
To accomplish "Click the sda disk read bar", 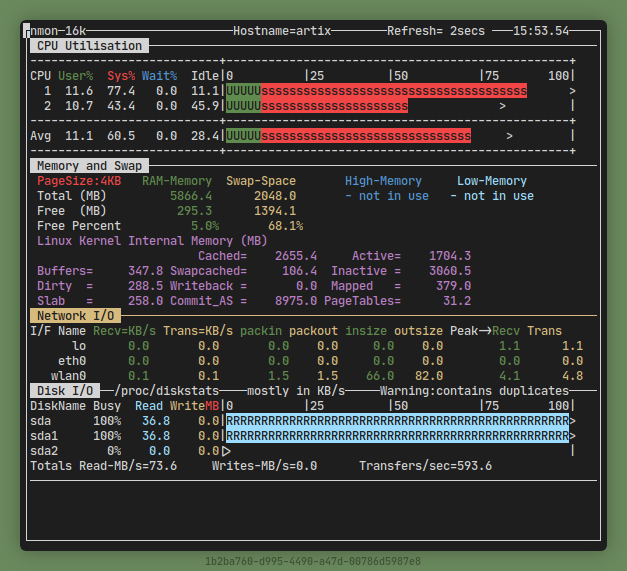I will (x=397, y=421).
